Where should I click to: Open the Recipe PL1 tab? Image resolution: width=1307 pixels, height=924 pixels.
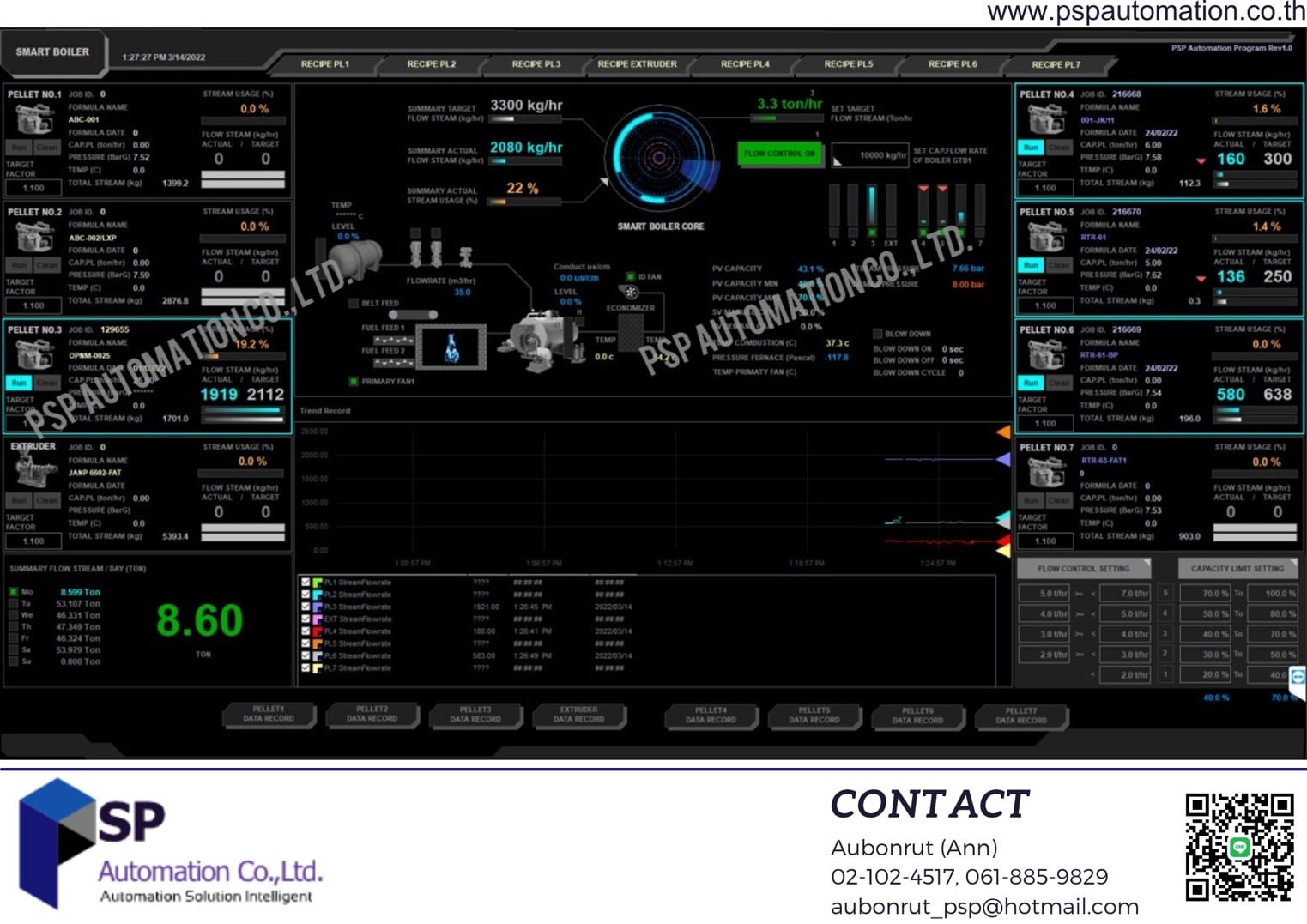click(324, 64)
